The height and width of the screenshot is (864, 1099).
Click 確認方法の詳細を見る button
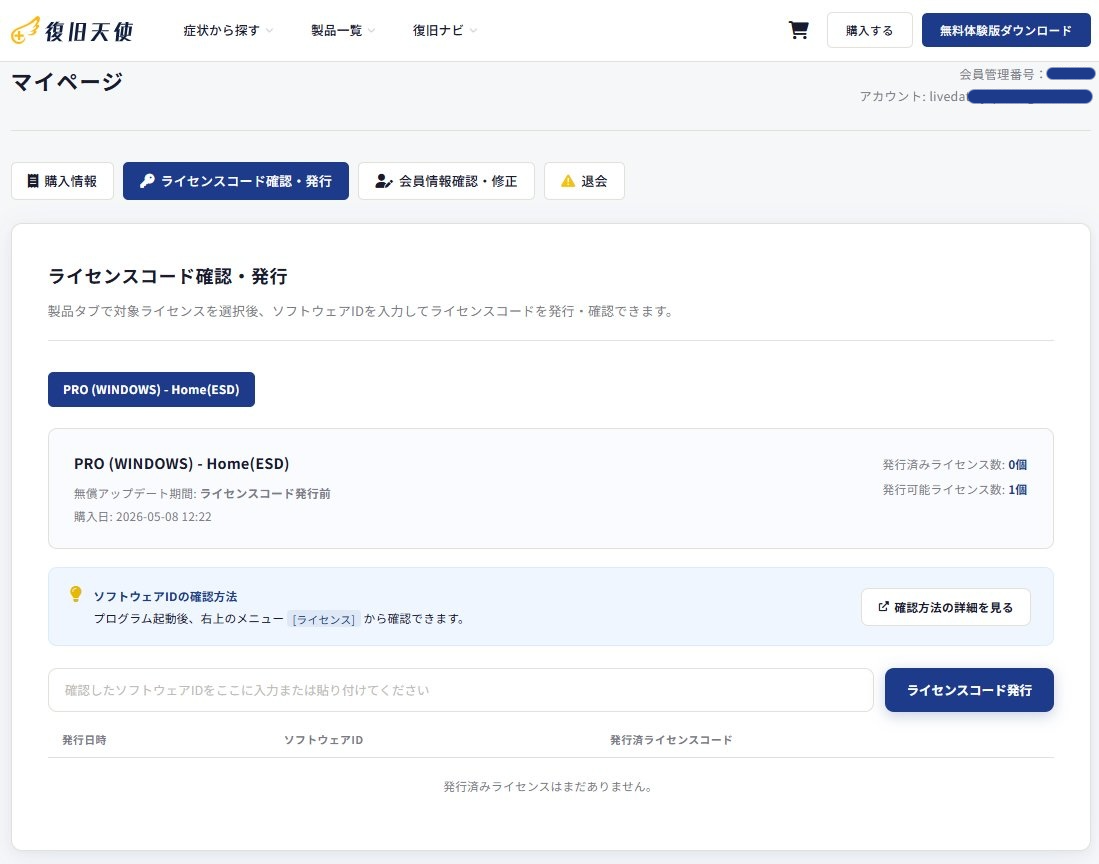[x=946, y=607]
